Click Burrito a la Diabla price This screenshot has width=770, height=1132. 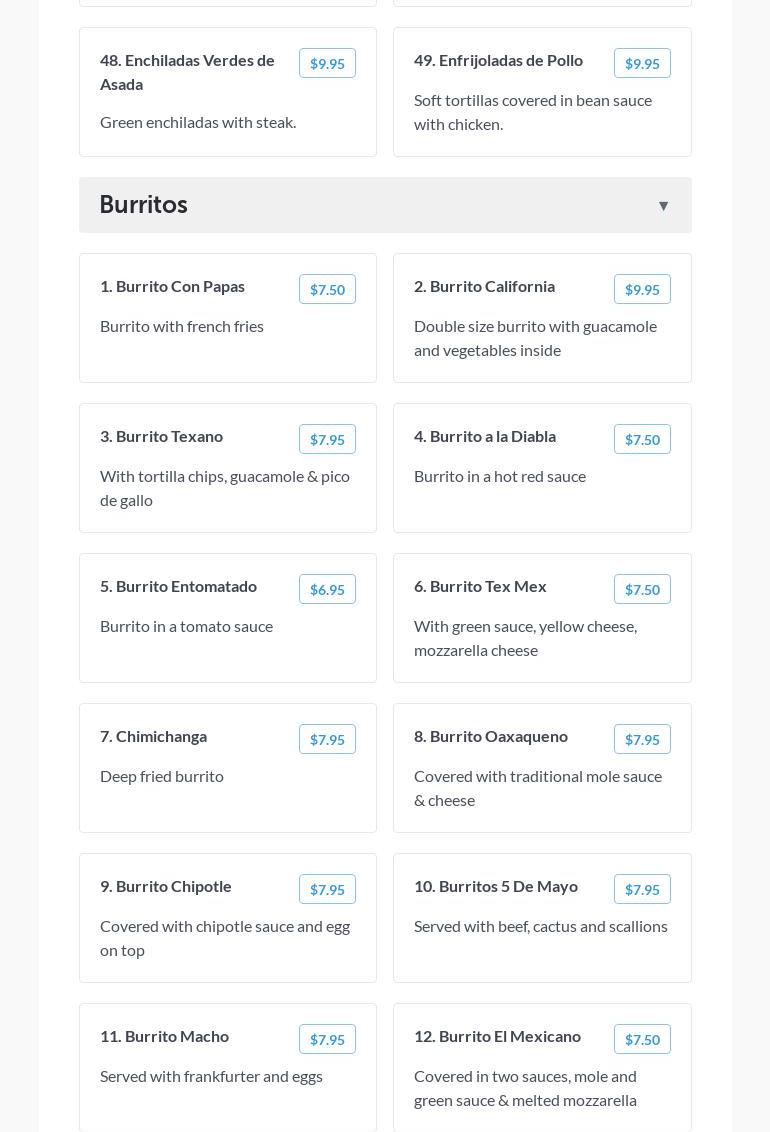642,439
